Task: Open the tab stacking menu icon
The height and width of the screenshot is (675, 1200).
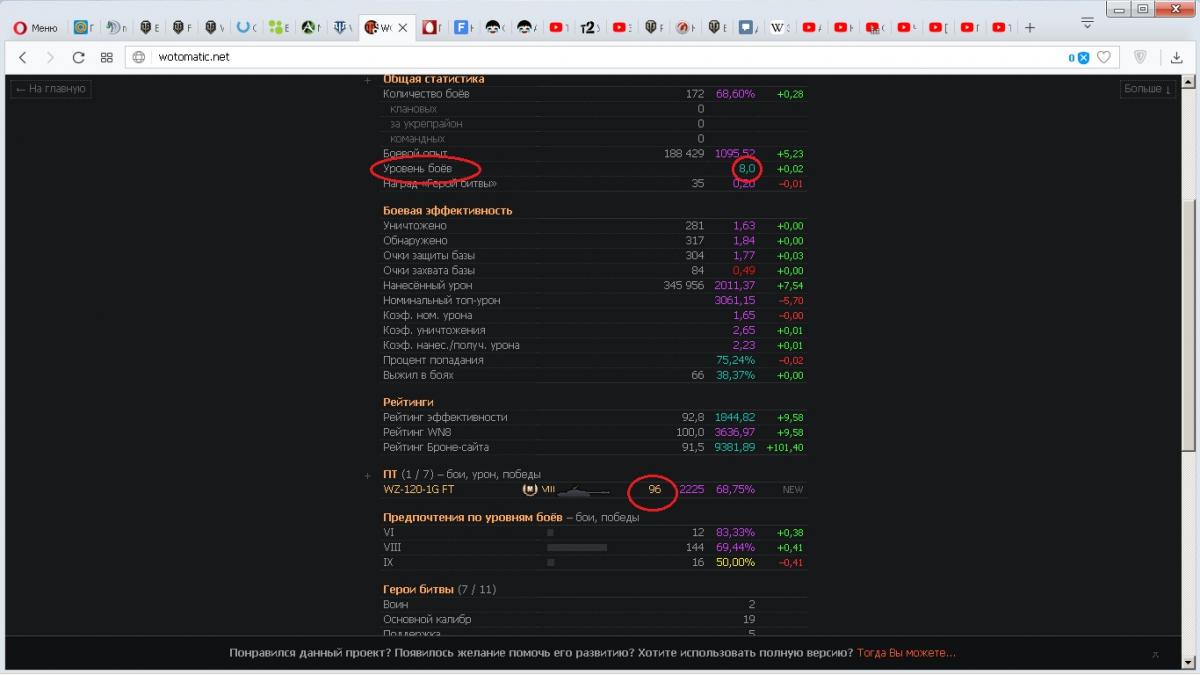Action: pos(1087,22)
